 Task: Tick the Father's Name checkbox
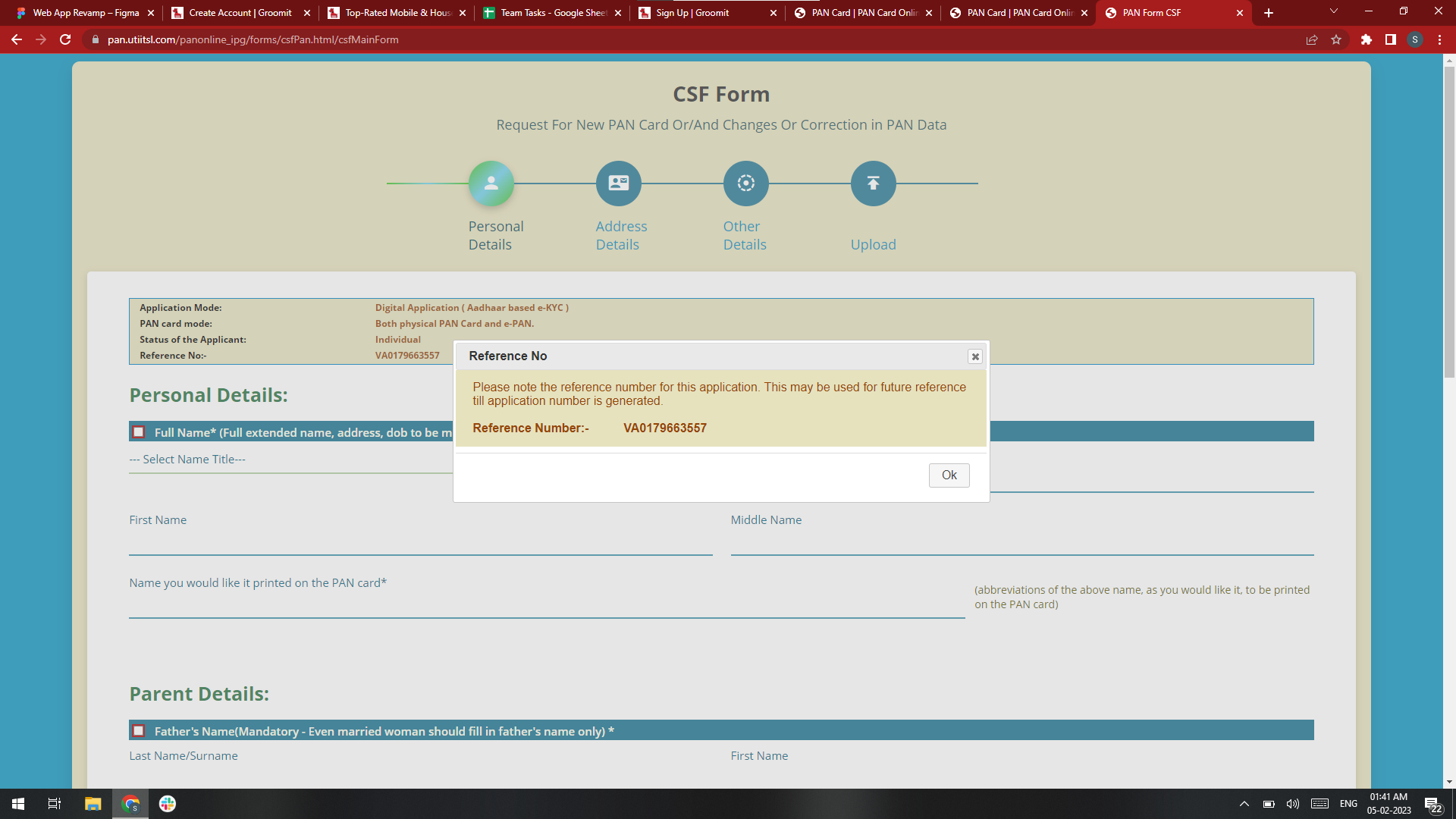139,731
